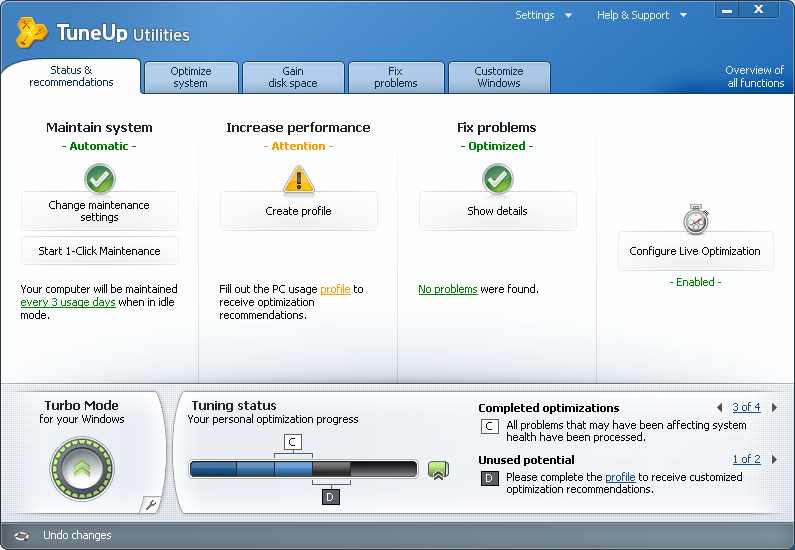Click the yellow warning triangle under Increase performance

(x=299, y=179)
